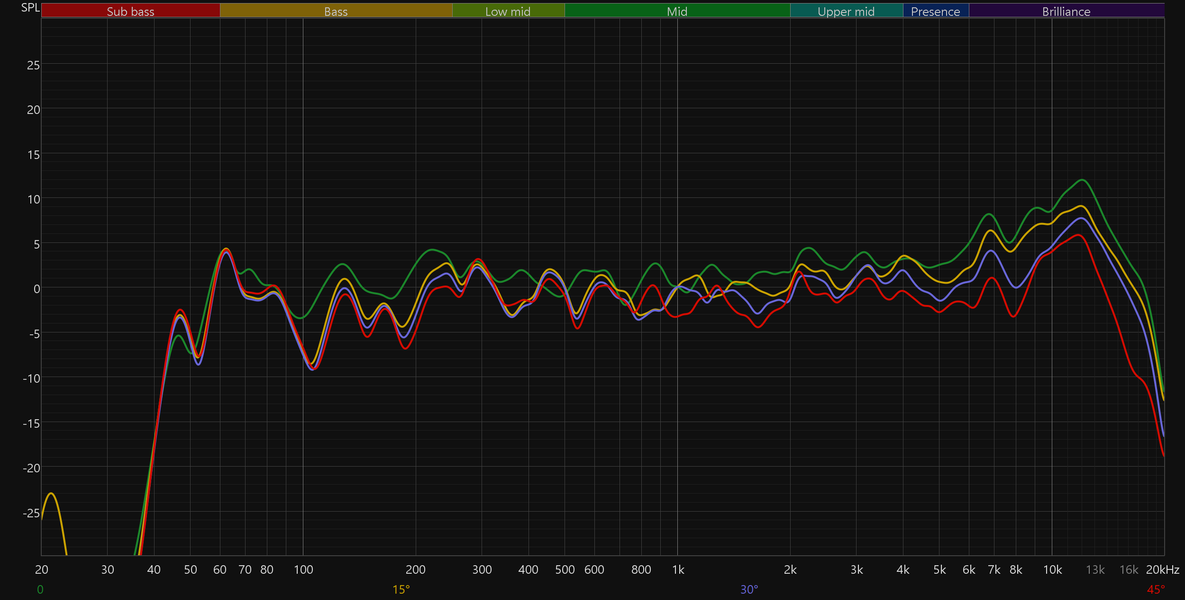Select the Bass frequency band header
The image size is (1185, 600).
point(336,11)
